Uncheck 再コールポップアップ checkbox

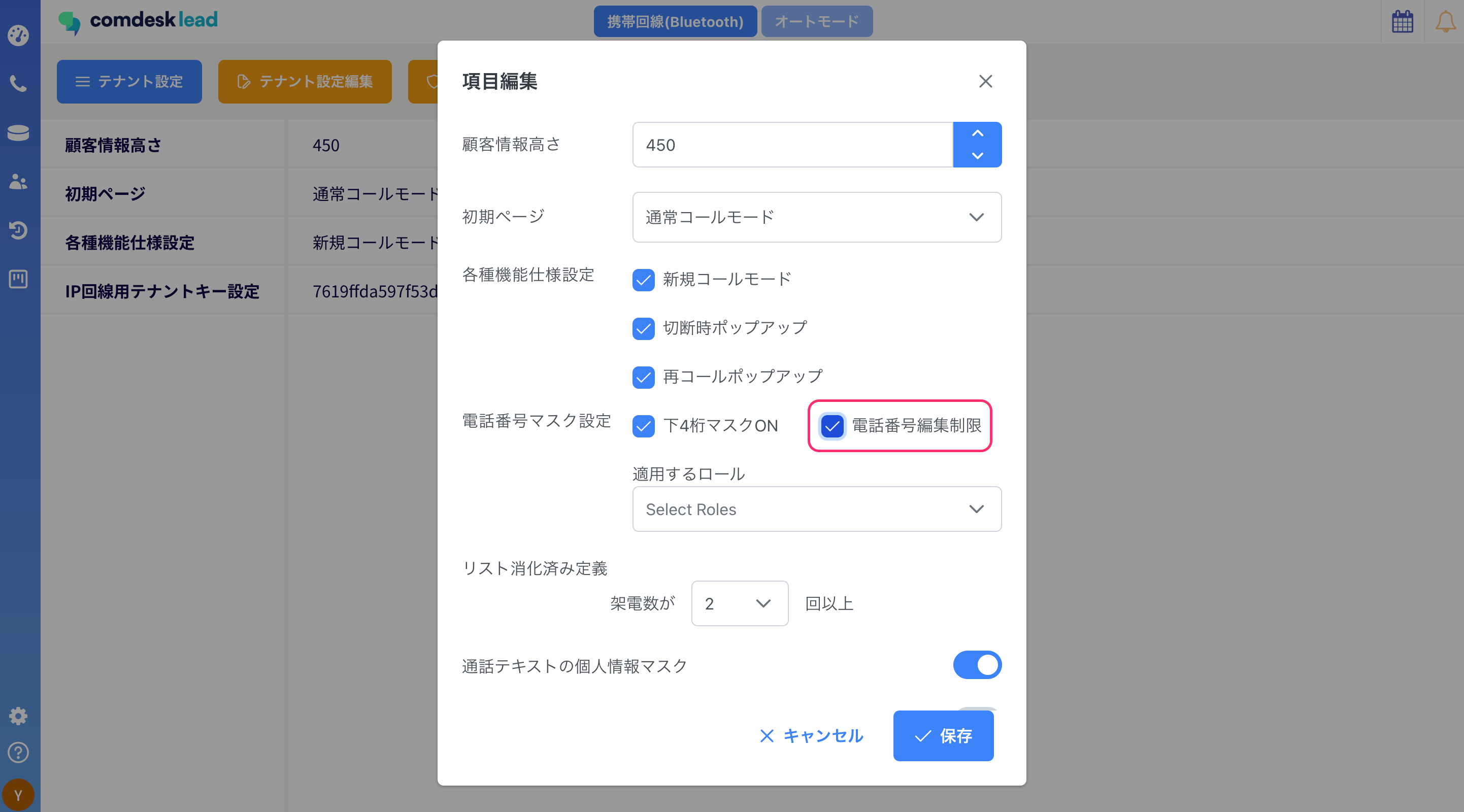[x=643, y=377]
